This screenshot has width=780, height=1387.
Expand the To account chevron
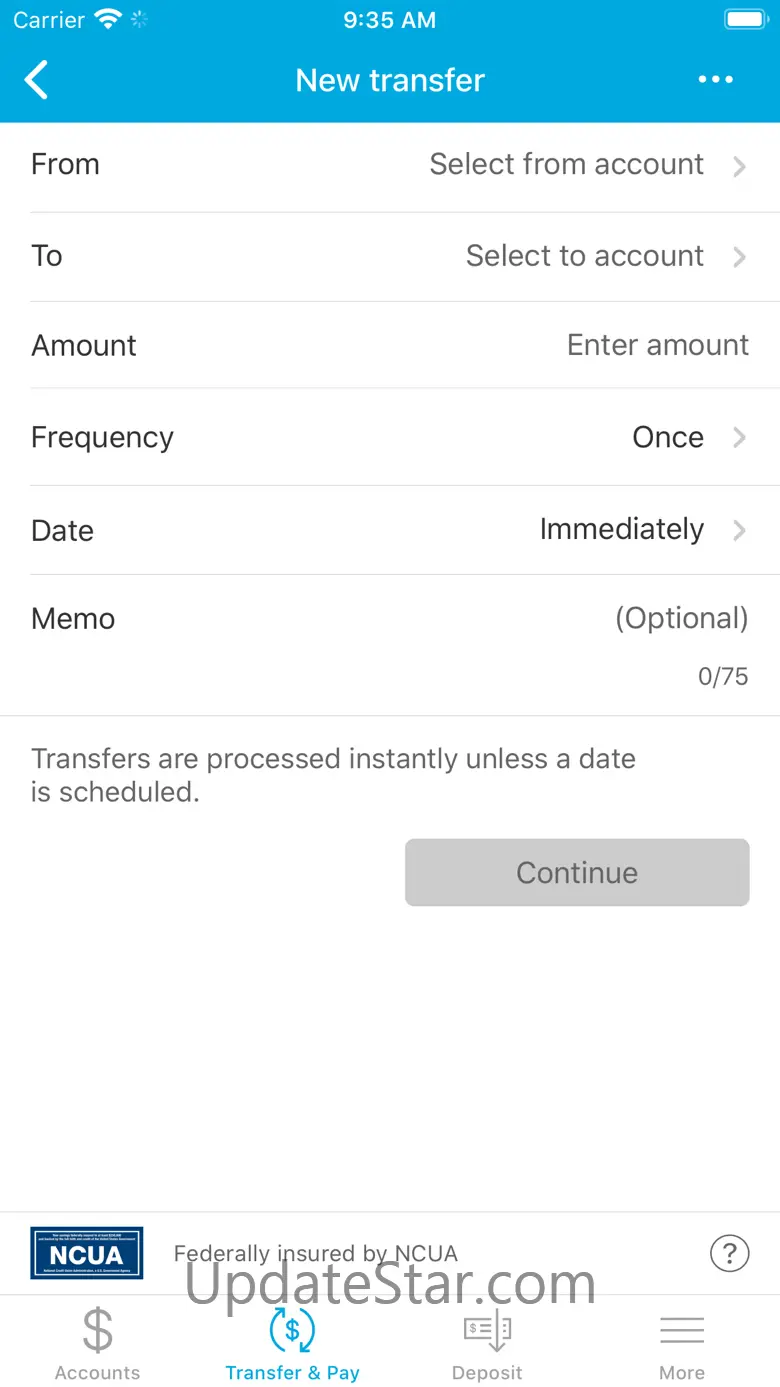tap(739, 257)
